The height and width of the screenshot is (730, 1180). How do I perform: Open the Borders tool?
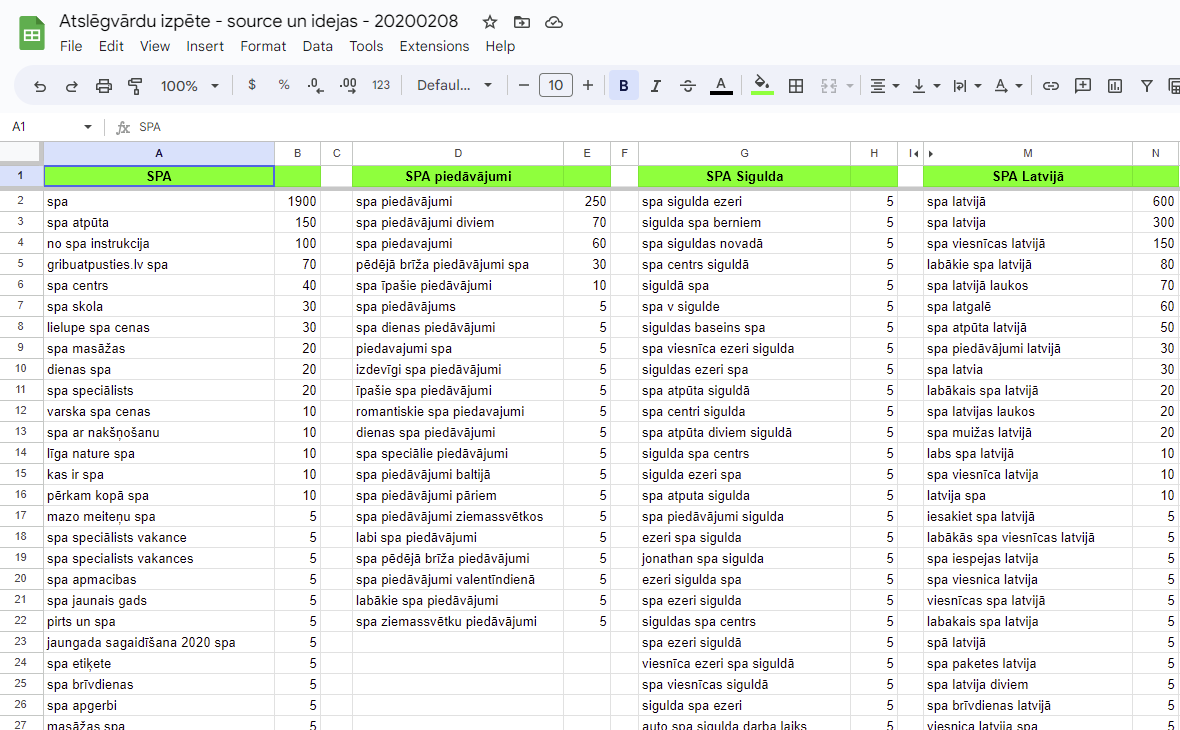tap(796, 86)
